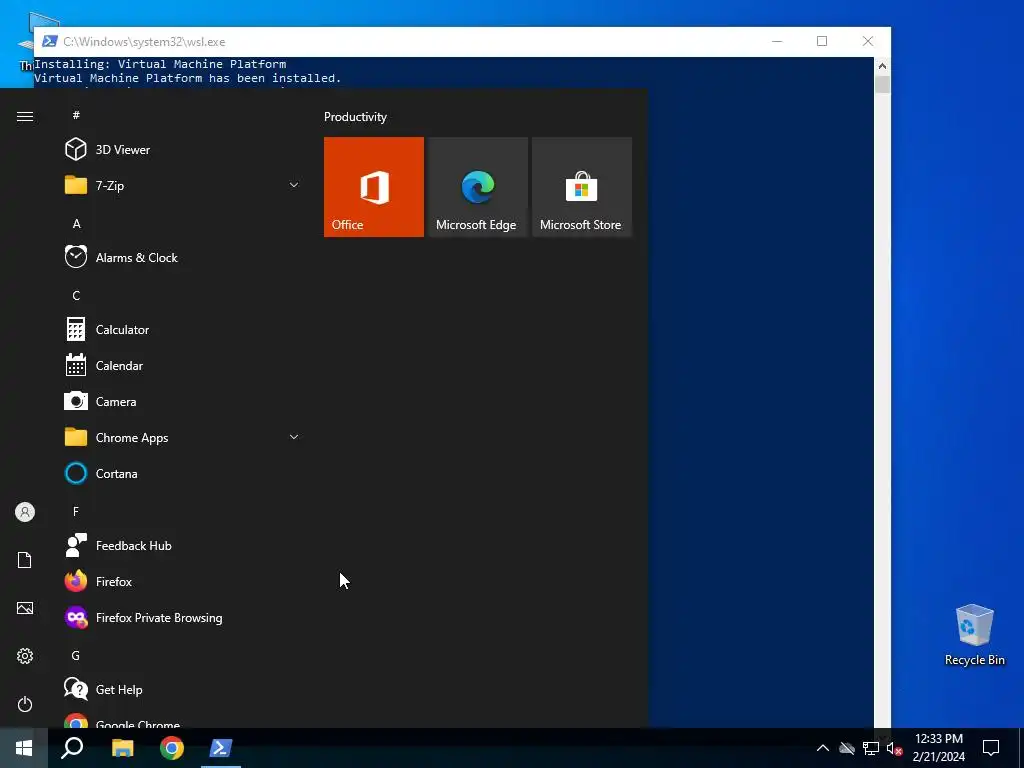
Task: Open the Microsoft Edge tile
Action: pos(477,187)
